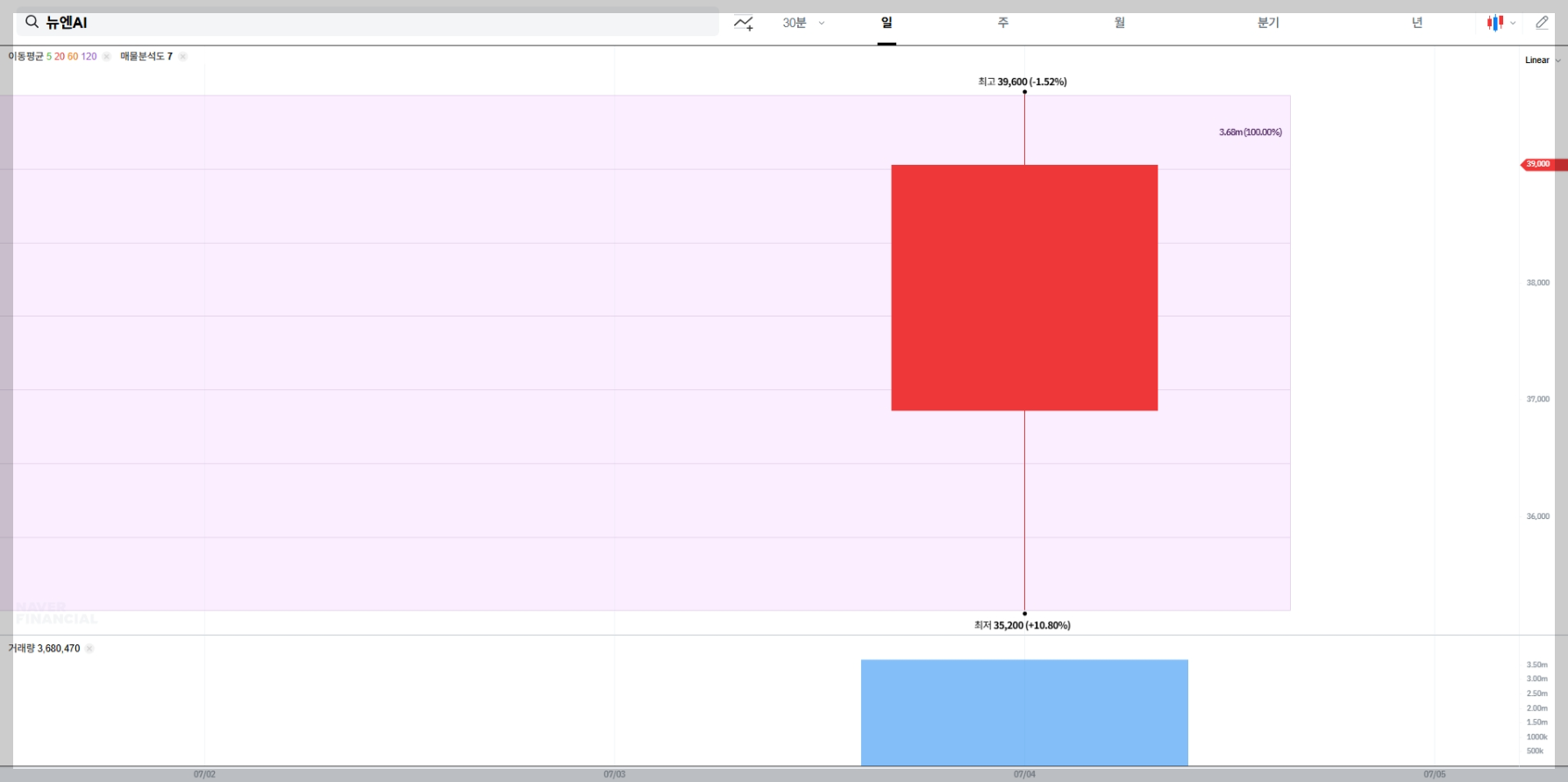
Task: Focus the 뉴엔AI stock search field
Action: (x=367, y=23)
